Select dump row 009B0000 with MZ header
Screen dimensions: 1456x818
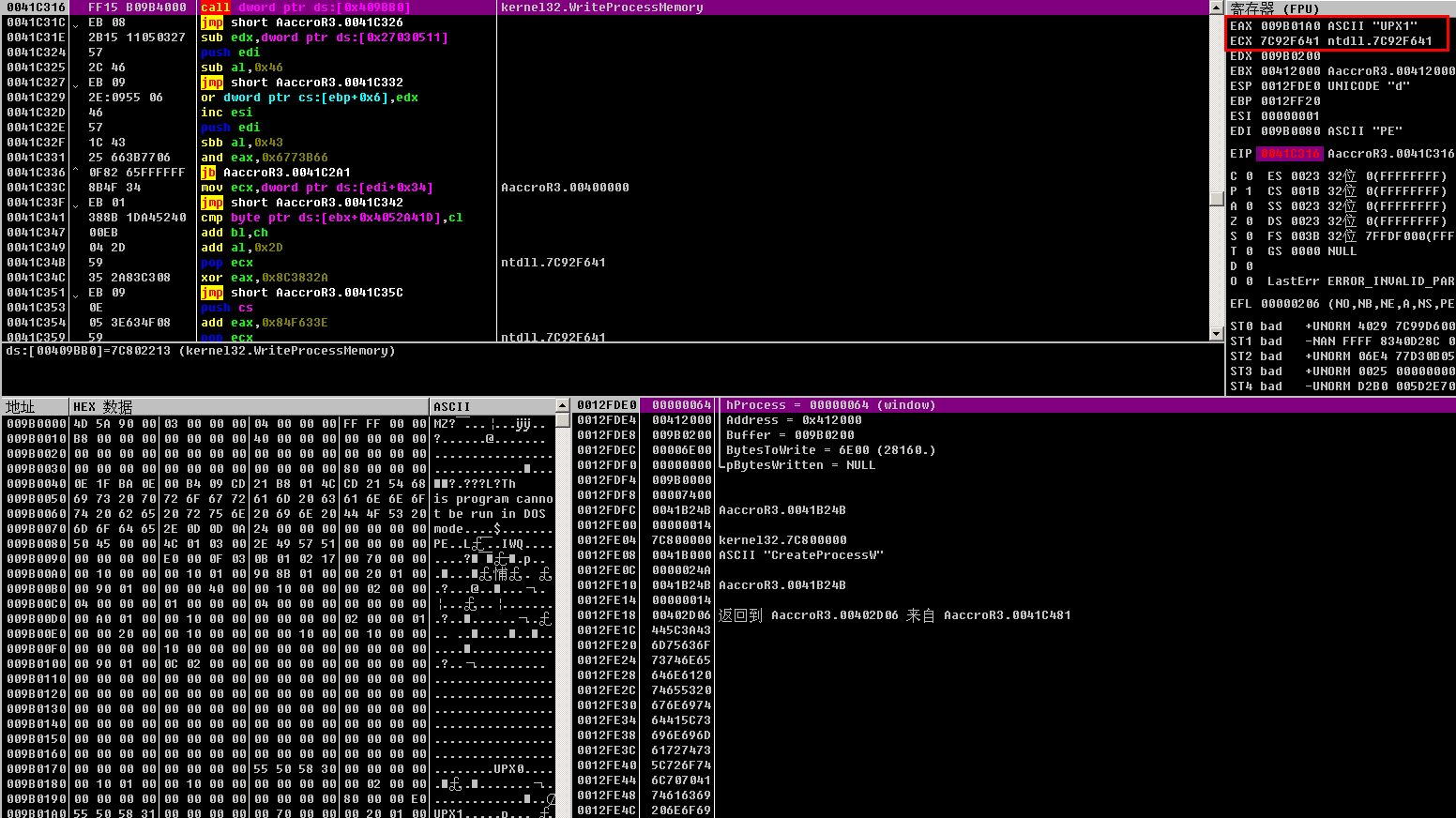click(279, 424)
